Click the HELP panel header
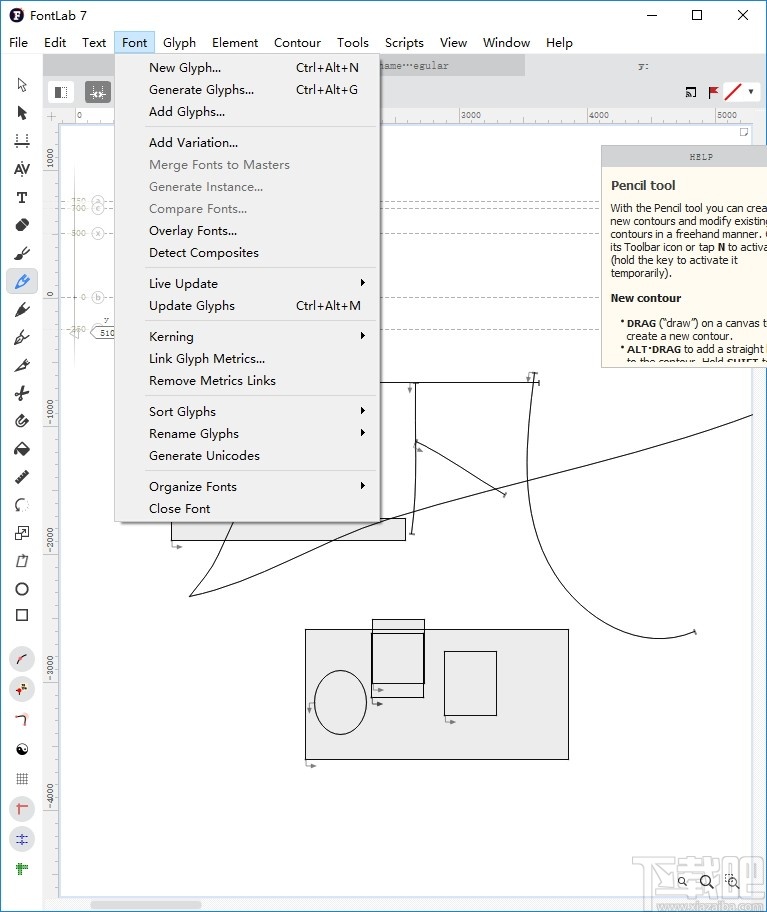The height and width of the screenshot is (912, 767). tap(684, 157)
